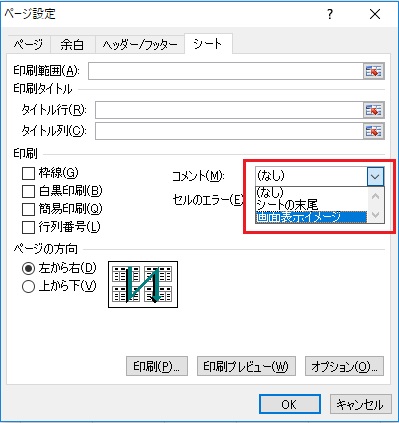
Task: Click the キャンセル button
Action: (x=360, y=404)
